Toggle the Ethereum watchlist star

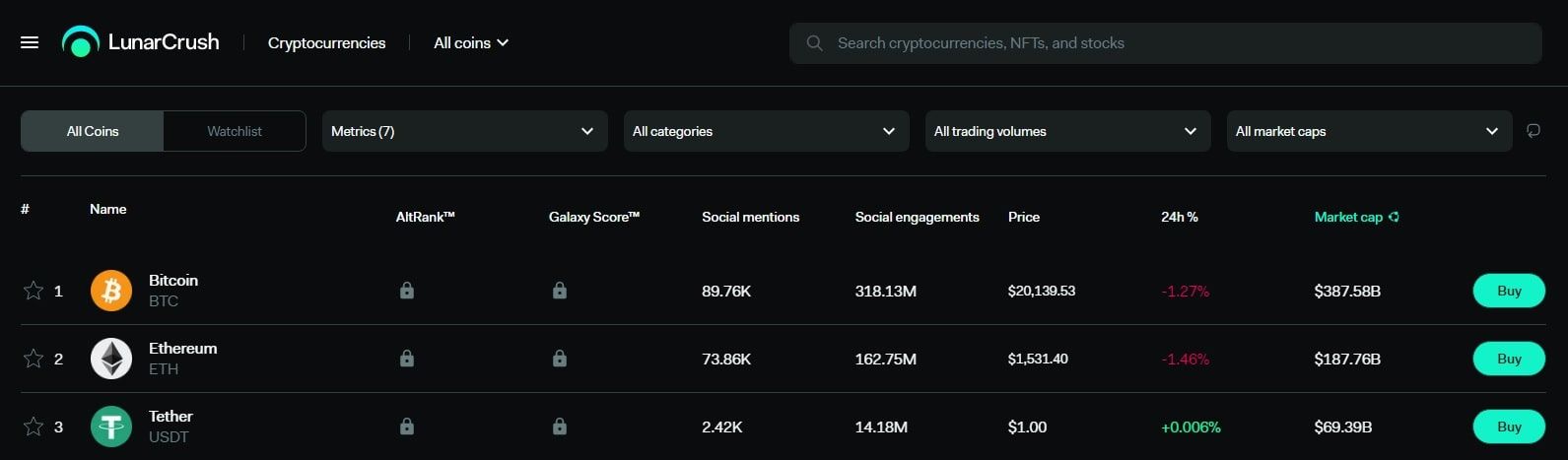click(34, 359)
